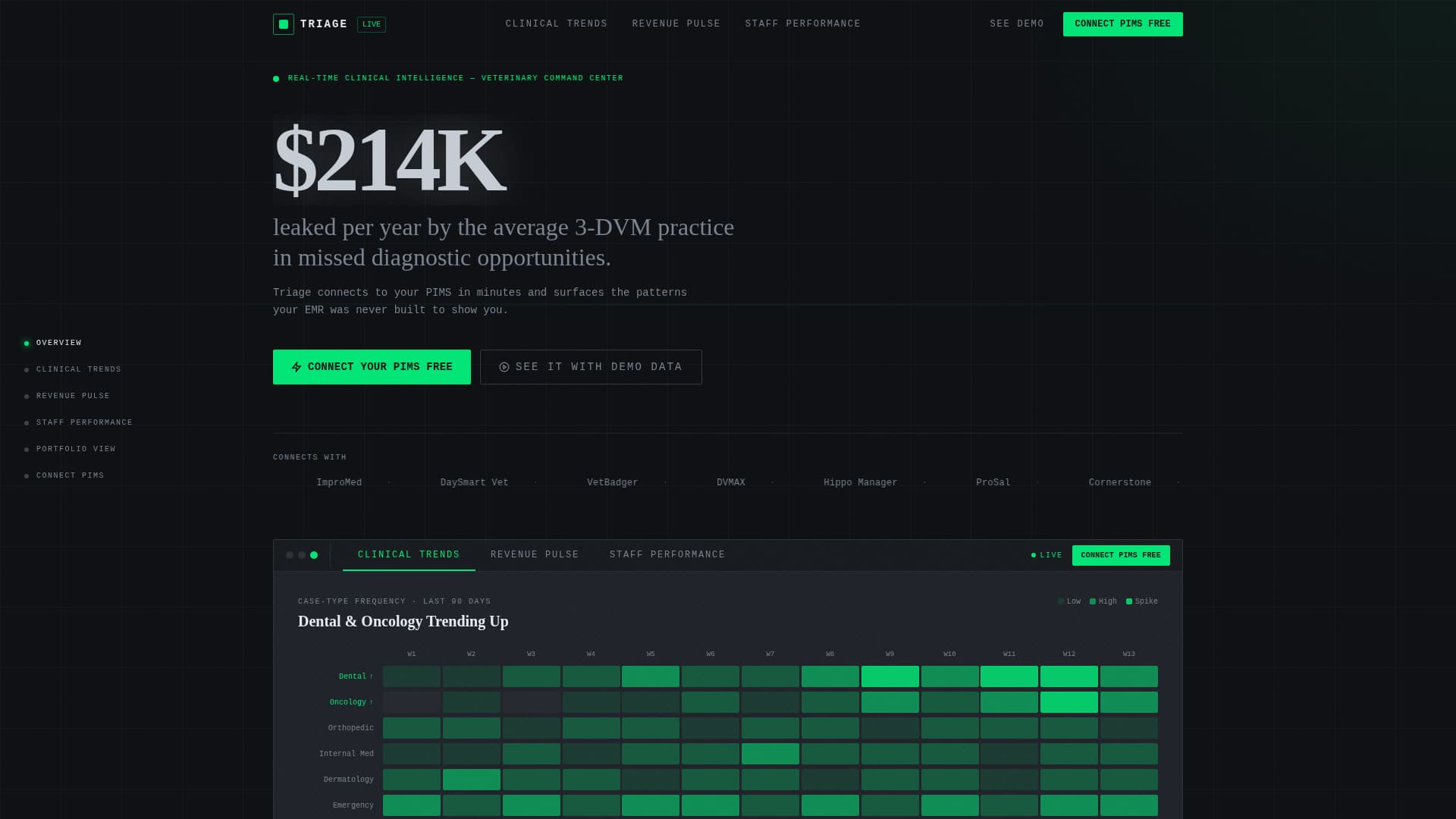Click the See Demo link in the header

pos(1017,24)
